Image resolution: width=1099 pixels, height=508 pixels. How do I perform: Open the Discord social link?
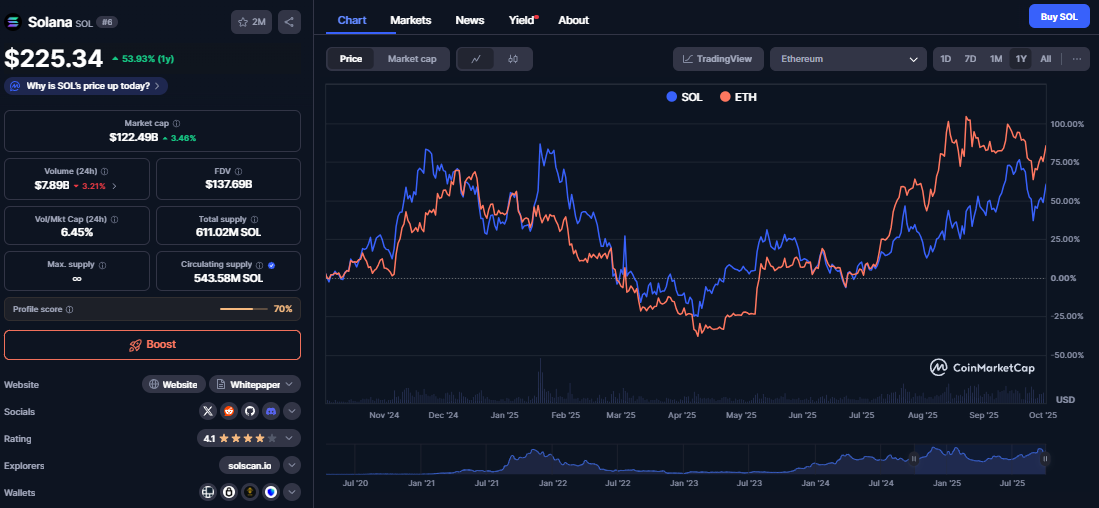pyautogui.click(x=271, y=411)
